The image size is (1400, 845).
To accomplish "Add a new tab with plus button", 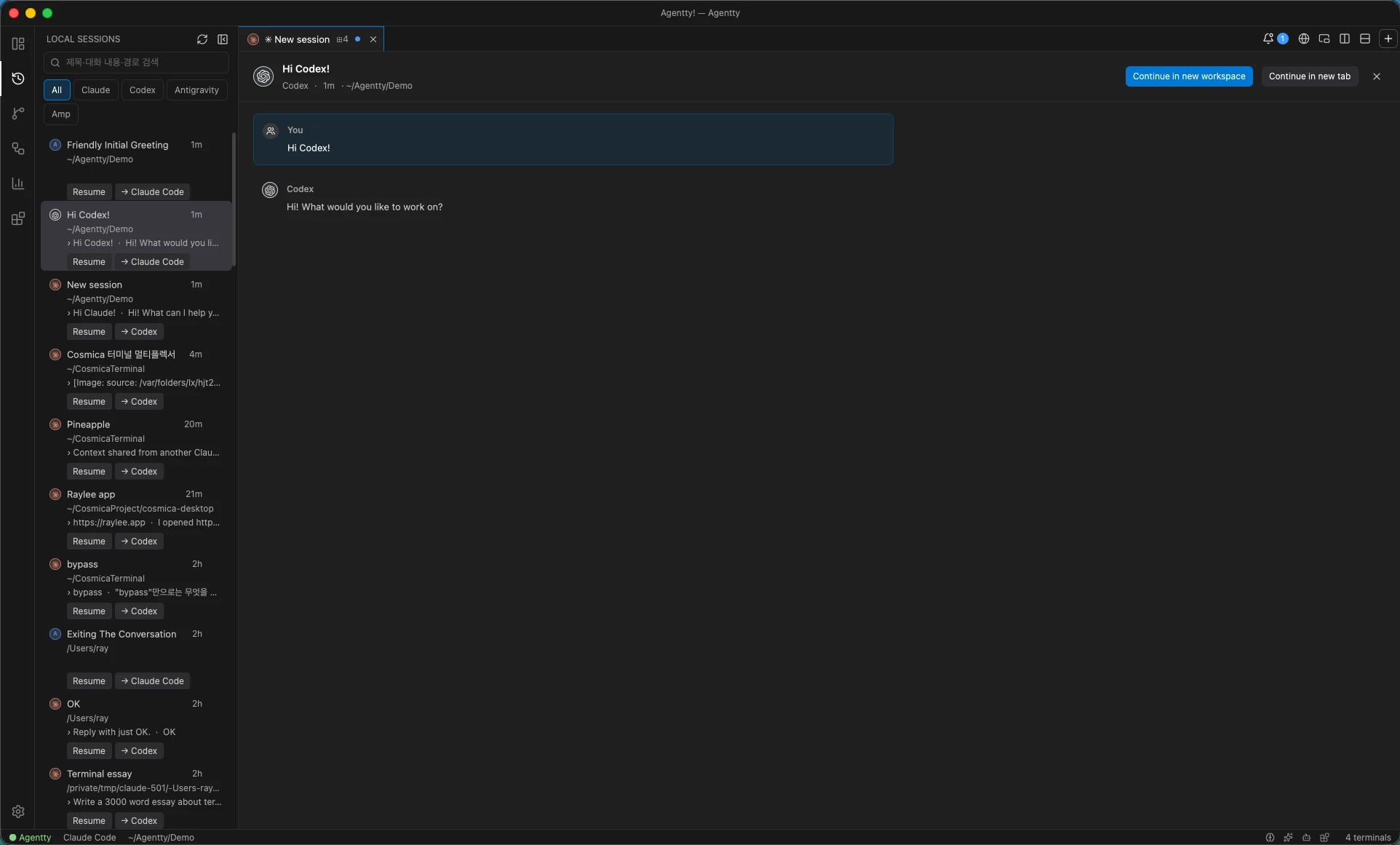I will tap(1388, 39).
